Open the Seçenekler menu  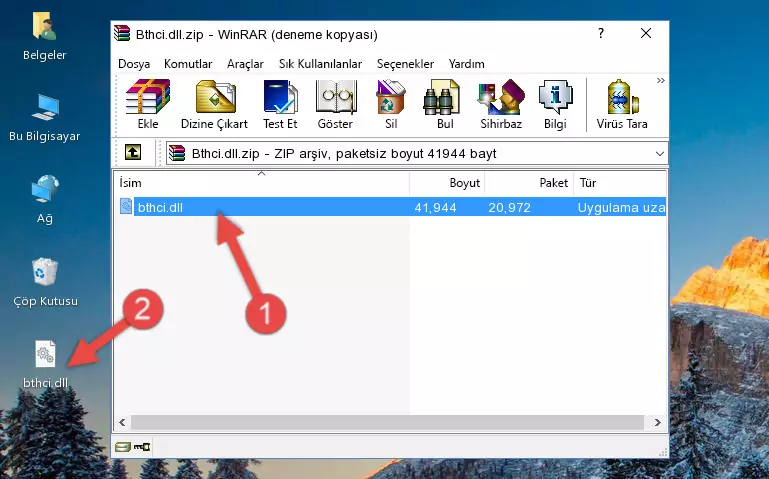[x=405, y=64]
